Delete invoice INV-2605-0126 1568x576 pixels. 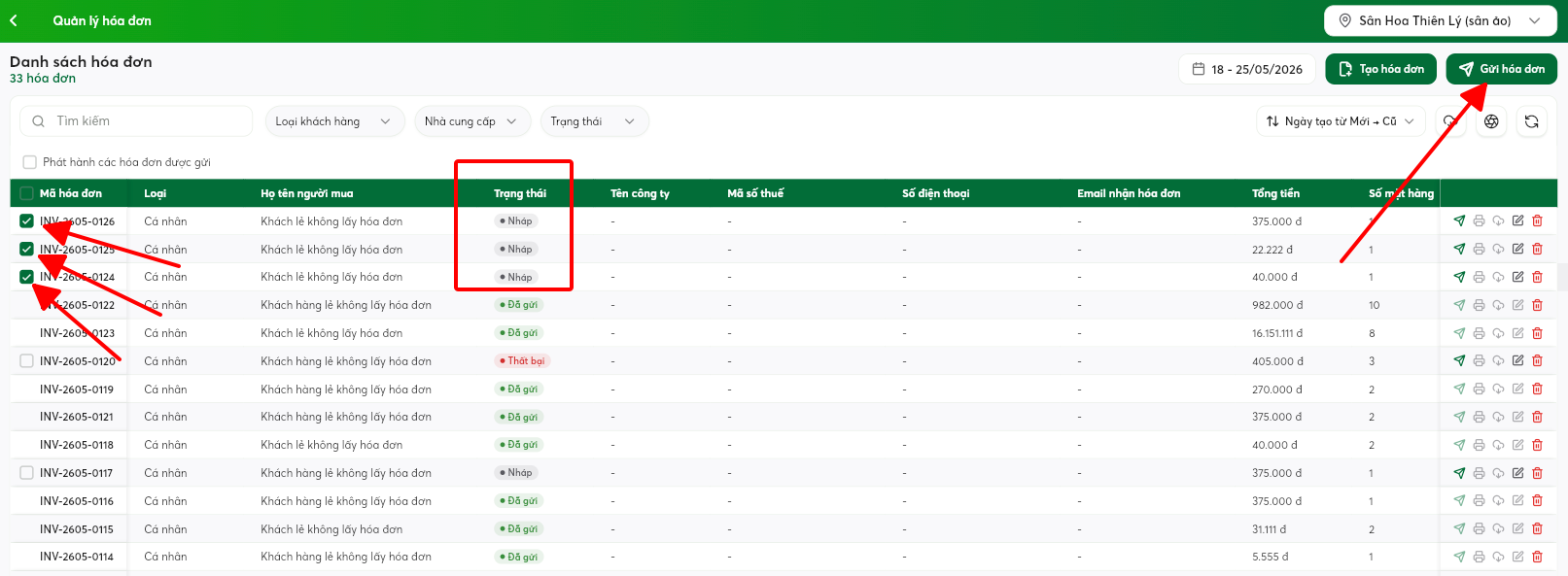click(x=1537, y=221)
